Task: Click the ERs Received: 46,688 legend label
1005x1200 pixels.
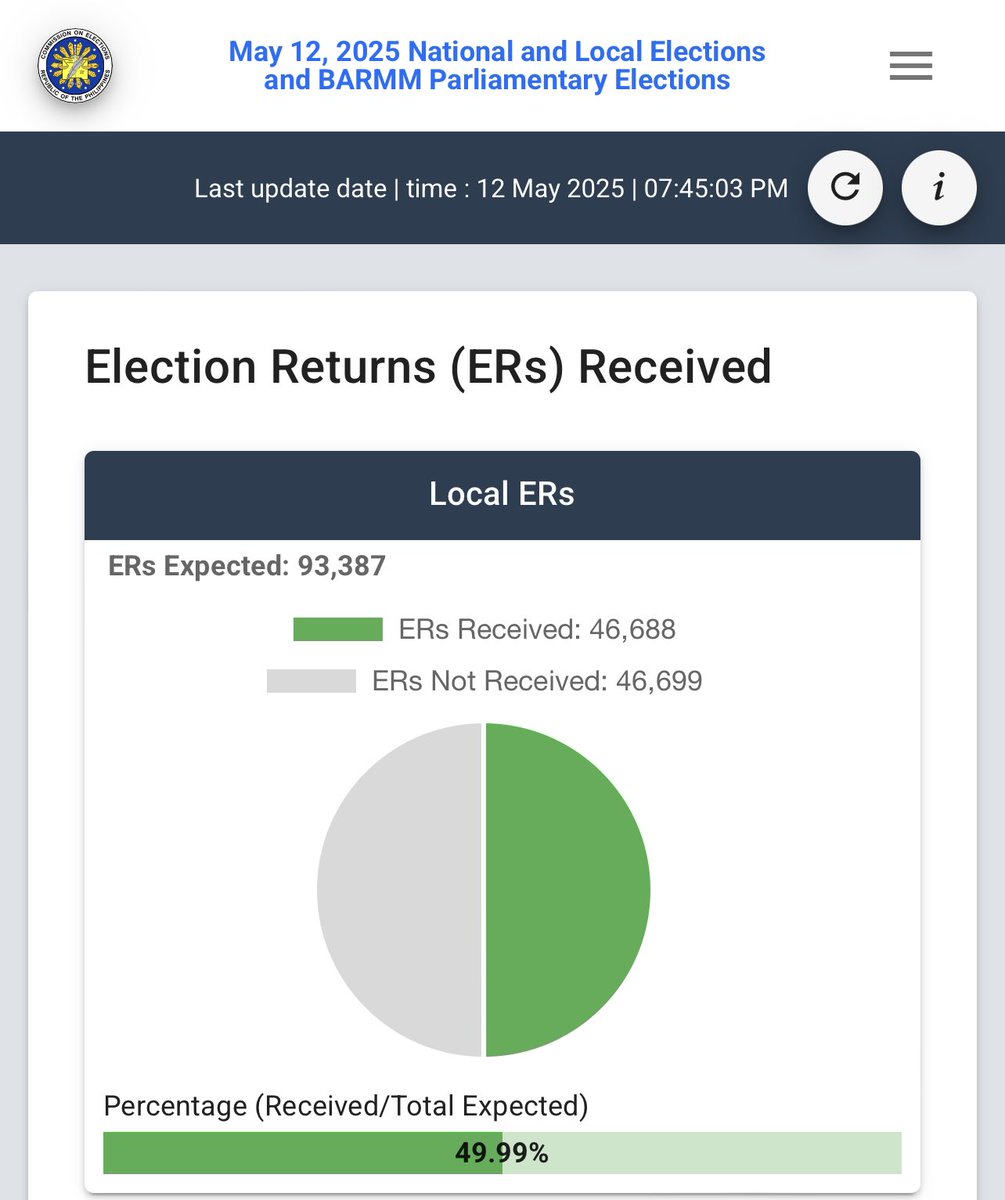Action: pos(537,629)
